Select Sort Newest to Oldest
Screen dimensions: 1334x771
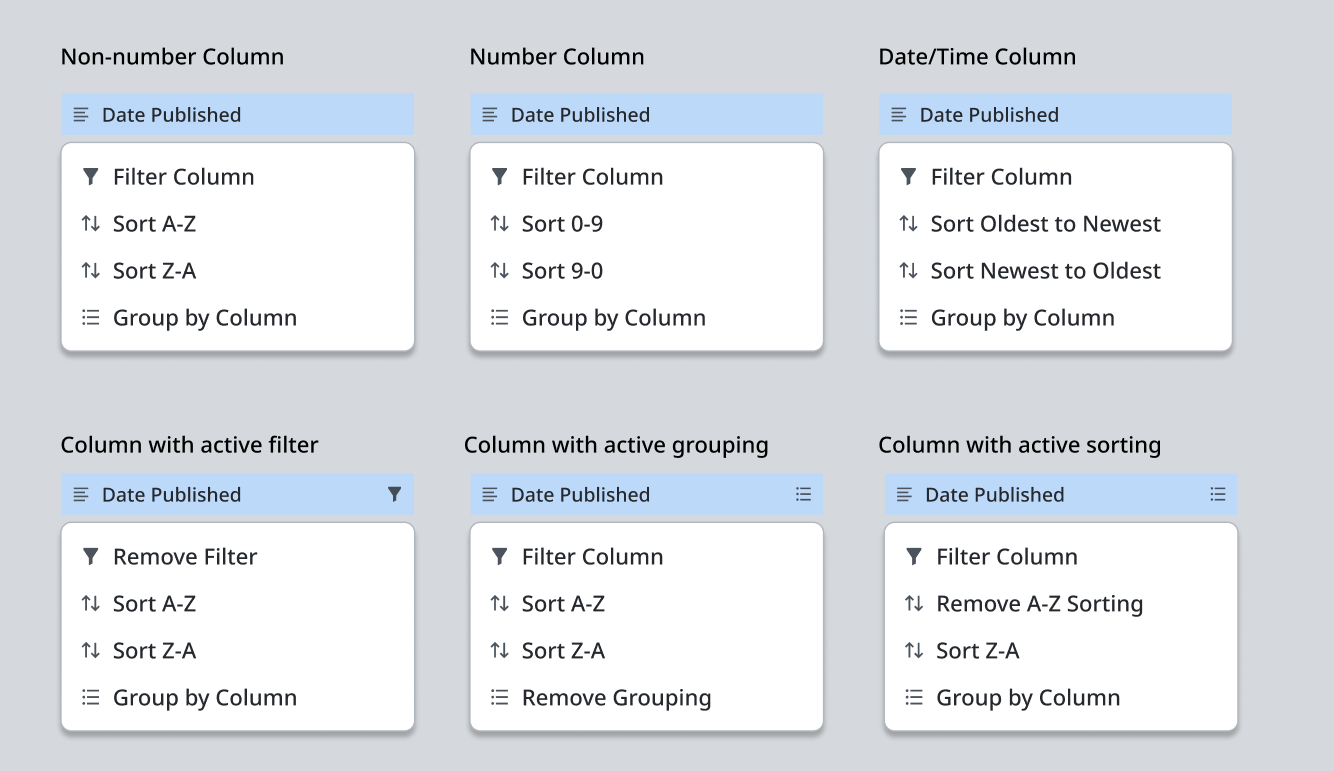click(x=1044, y=270)
